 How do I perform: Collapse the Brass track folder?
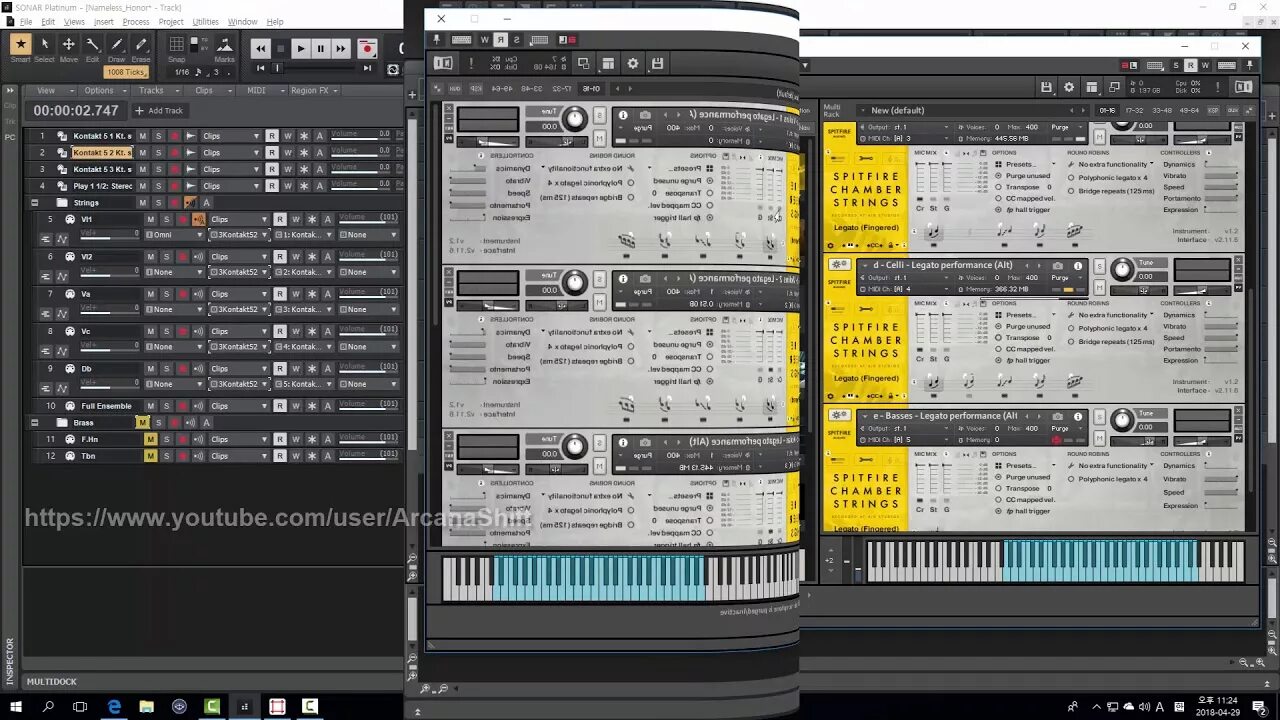pyautogui.click(x=35, y=423)
